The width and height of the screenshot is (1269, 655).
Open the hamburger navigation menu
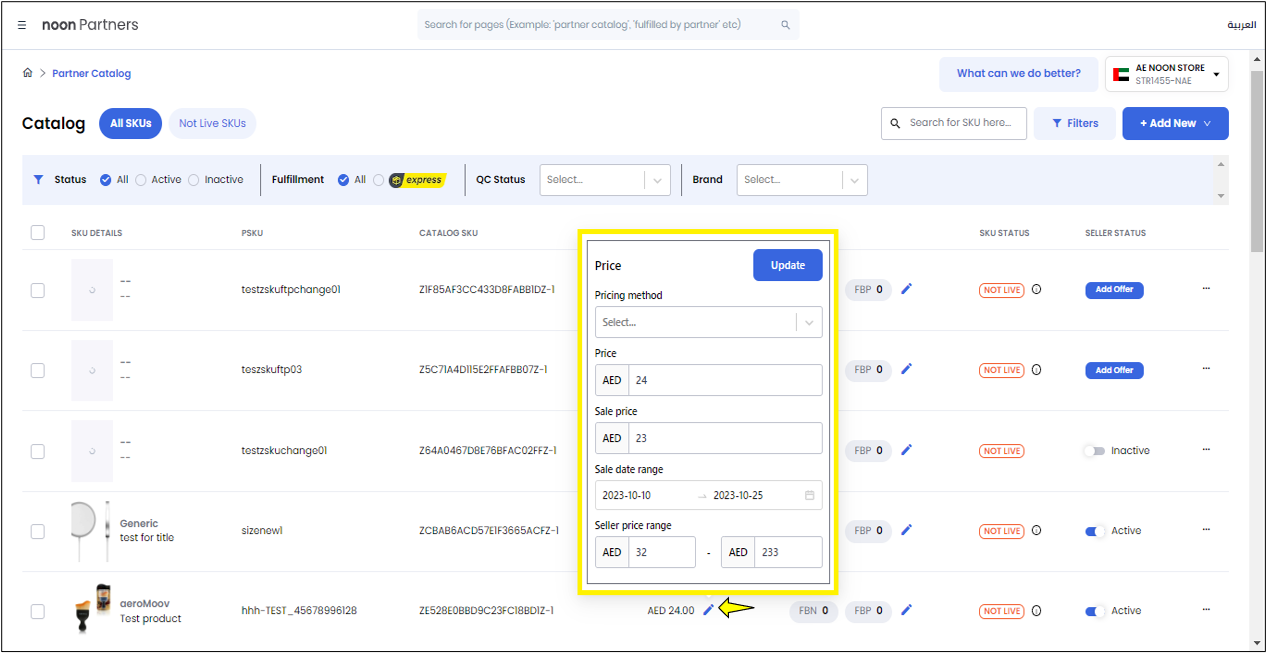[x=22, y=25]
